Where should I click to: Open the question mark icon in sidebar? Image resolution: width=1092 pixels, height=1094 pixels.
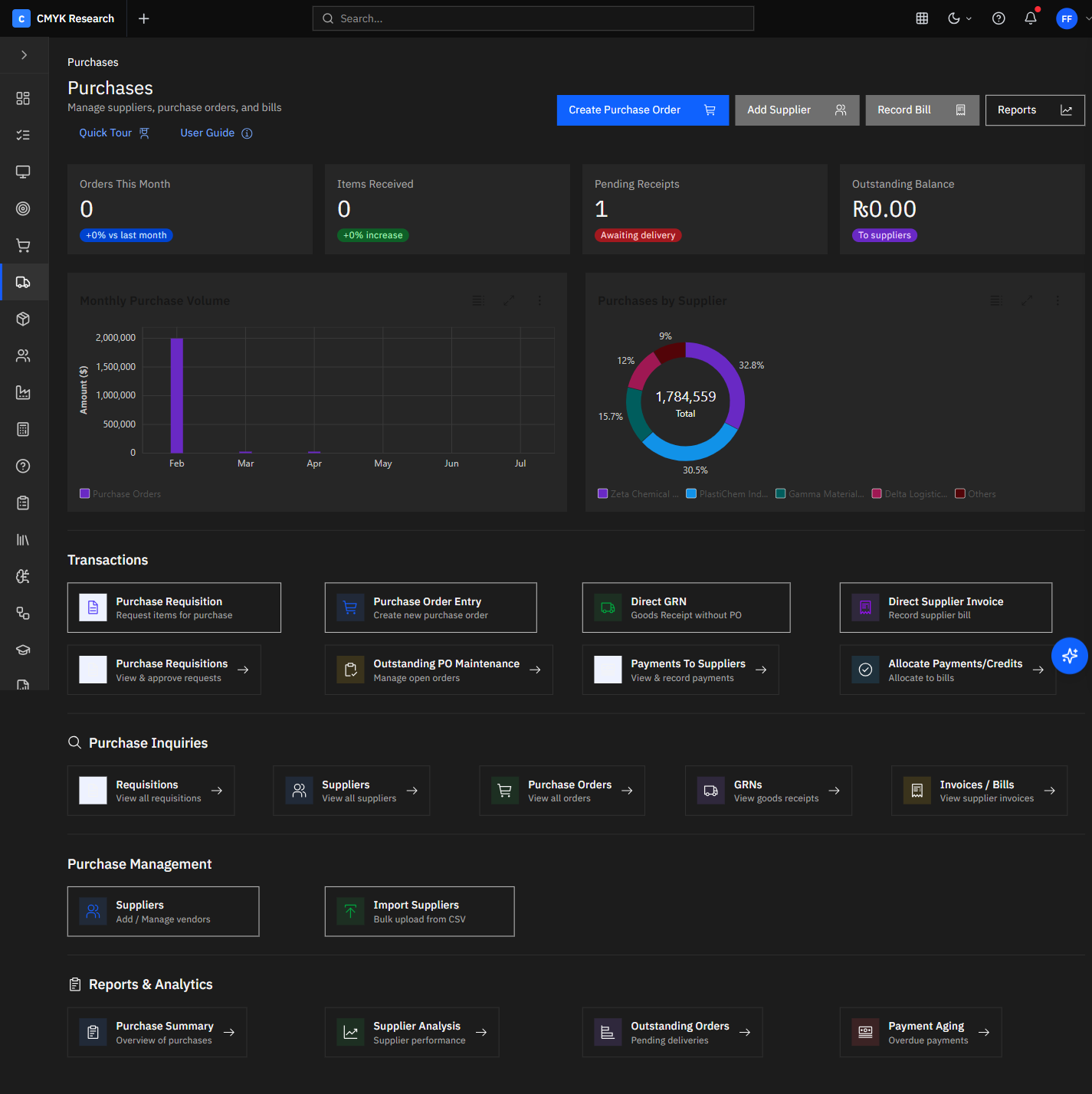coord(23,466)
